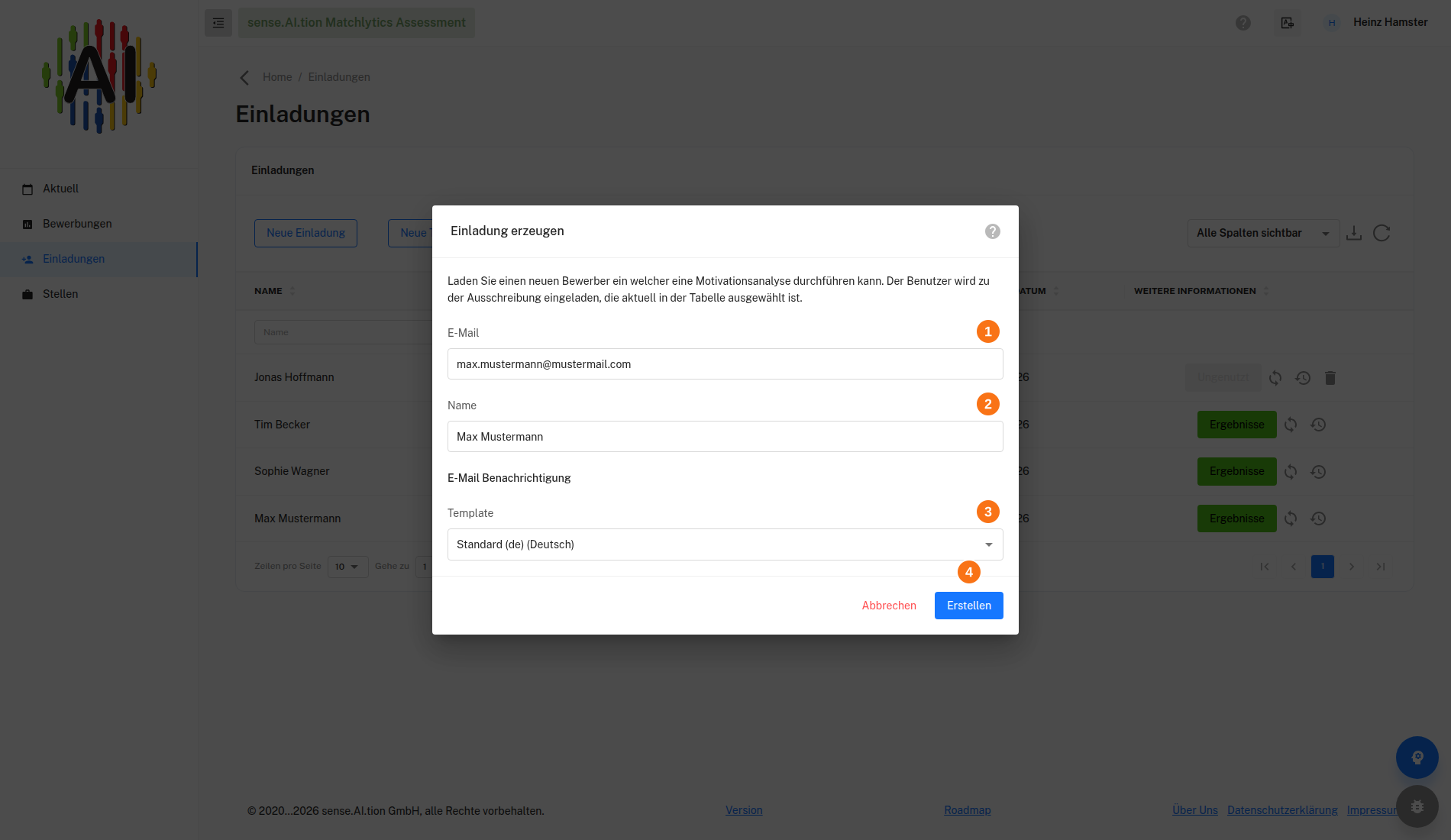The height and width of the screenshot is (840, 1451).
Task: Open rows per page dropdown
Action: (x=348, y=567)
